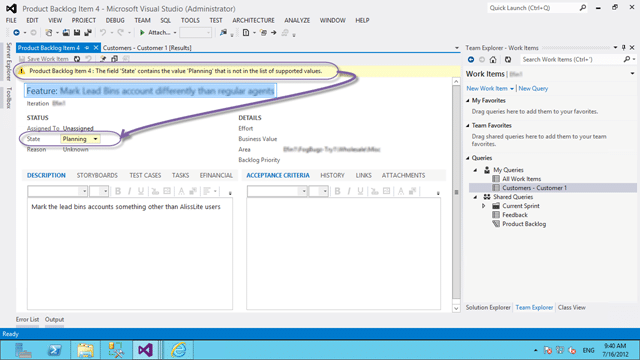Click the work item title field
The width and height of the screenshot is (640, 360).
pyautogui.click(x=150, y=91)
